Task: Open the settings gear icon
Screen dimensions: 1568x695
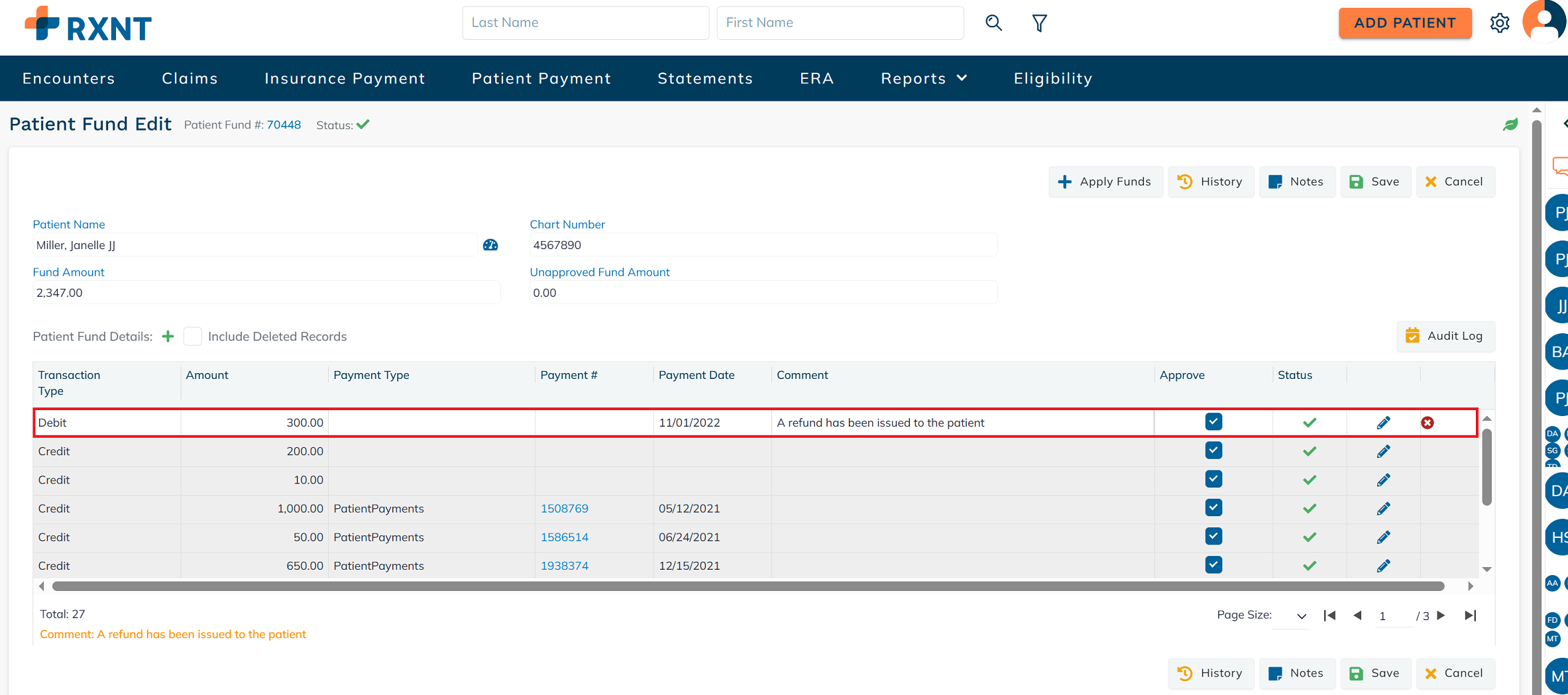Action: [x=1499, y=23]
